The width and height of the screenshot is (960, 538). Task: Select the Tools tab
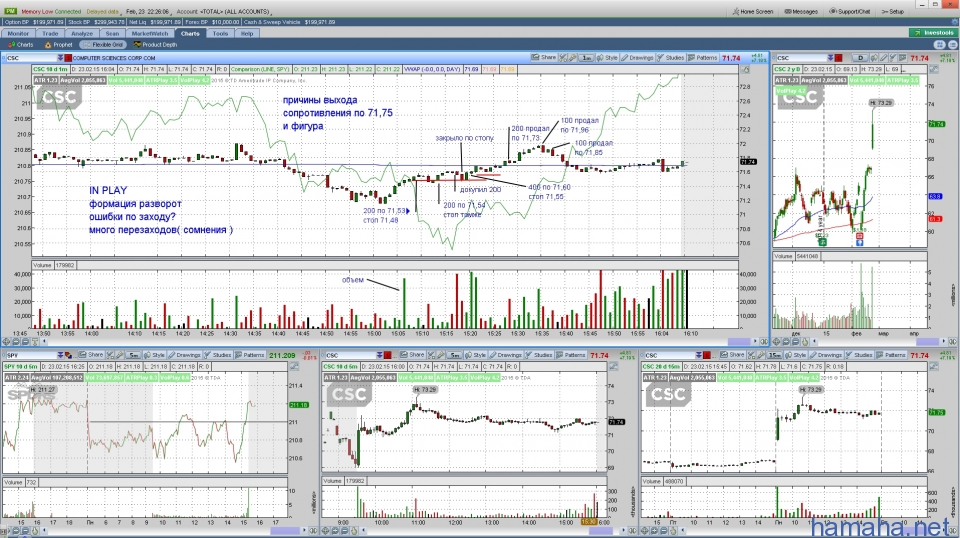pos(220,34)
